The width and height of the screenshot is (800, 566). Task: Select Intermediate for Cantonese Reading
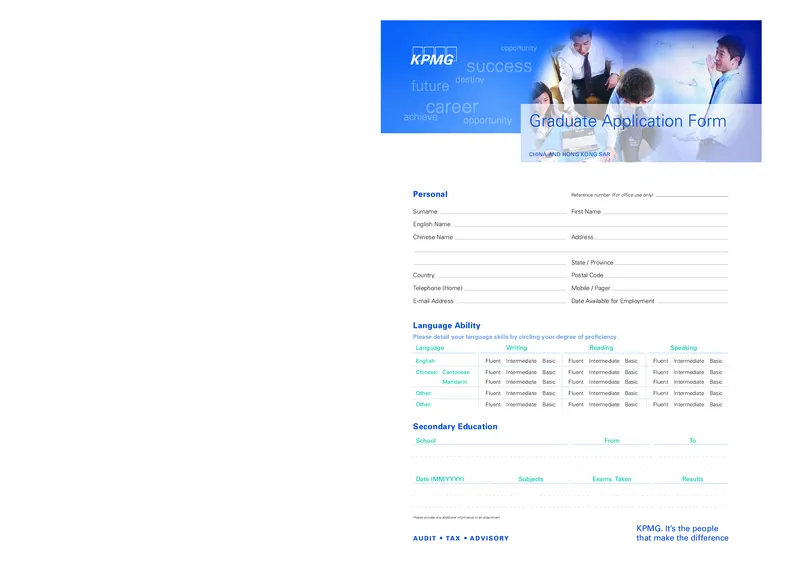pos(603,372)
